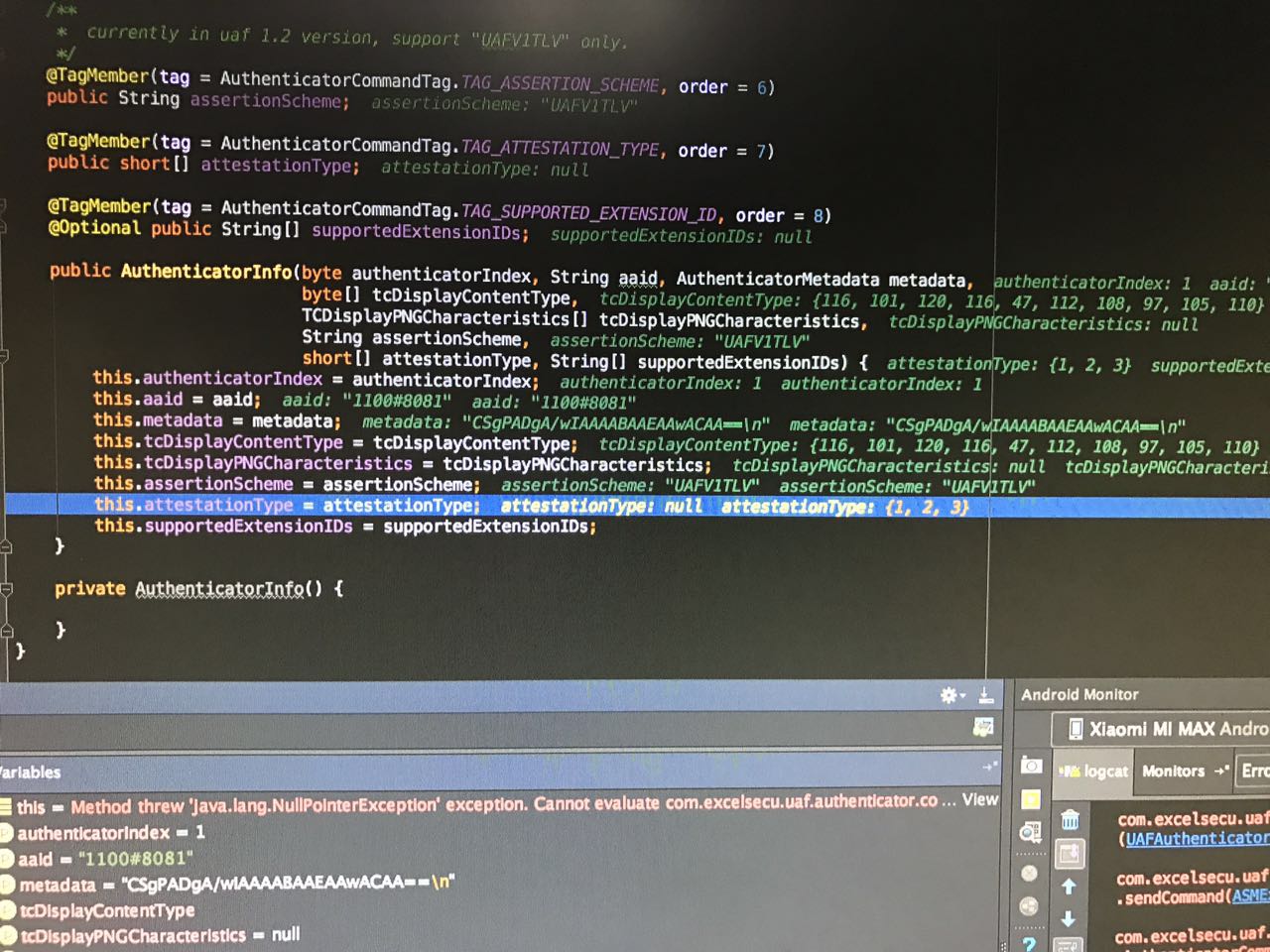Viewport: 1270px width, 952px height.
Task: Jump up the stack trace arrow
Action: click(x=1069, y=887)
